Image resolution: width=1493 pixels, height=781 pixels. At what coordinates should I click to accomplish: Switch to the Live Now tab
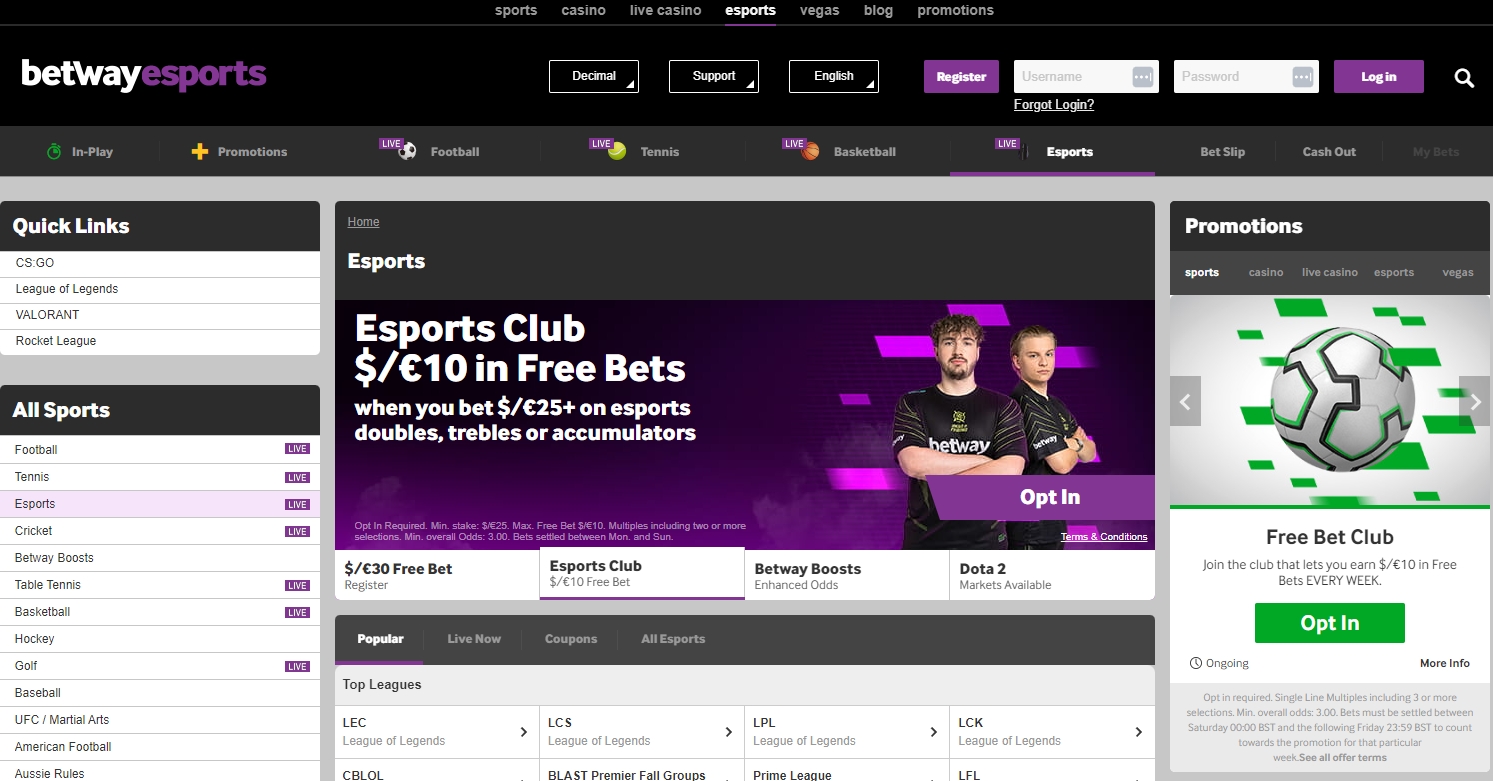[x=474, y=639]
